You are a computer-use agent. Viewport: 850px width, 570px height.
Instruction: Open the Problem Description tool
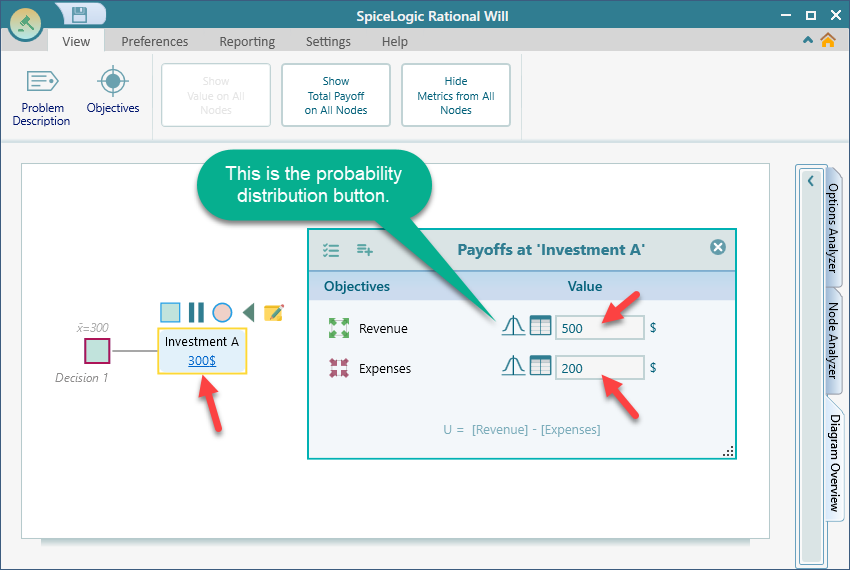coord(41,98)
